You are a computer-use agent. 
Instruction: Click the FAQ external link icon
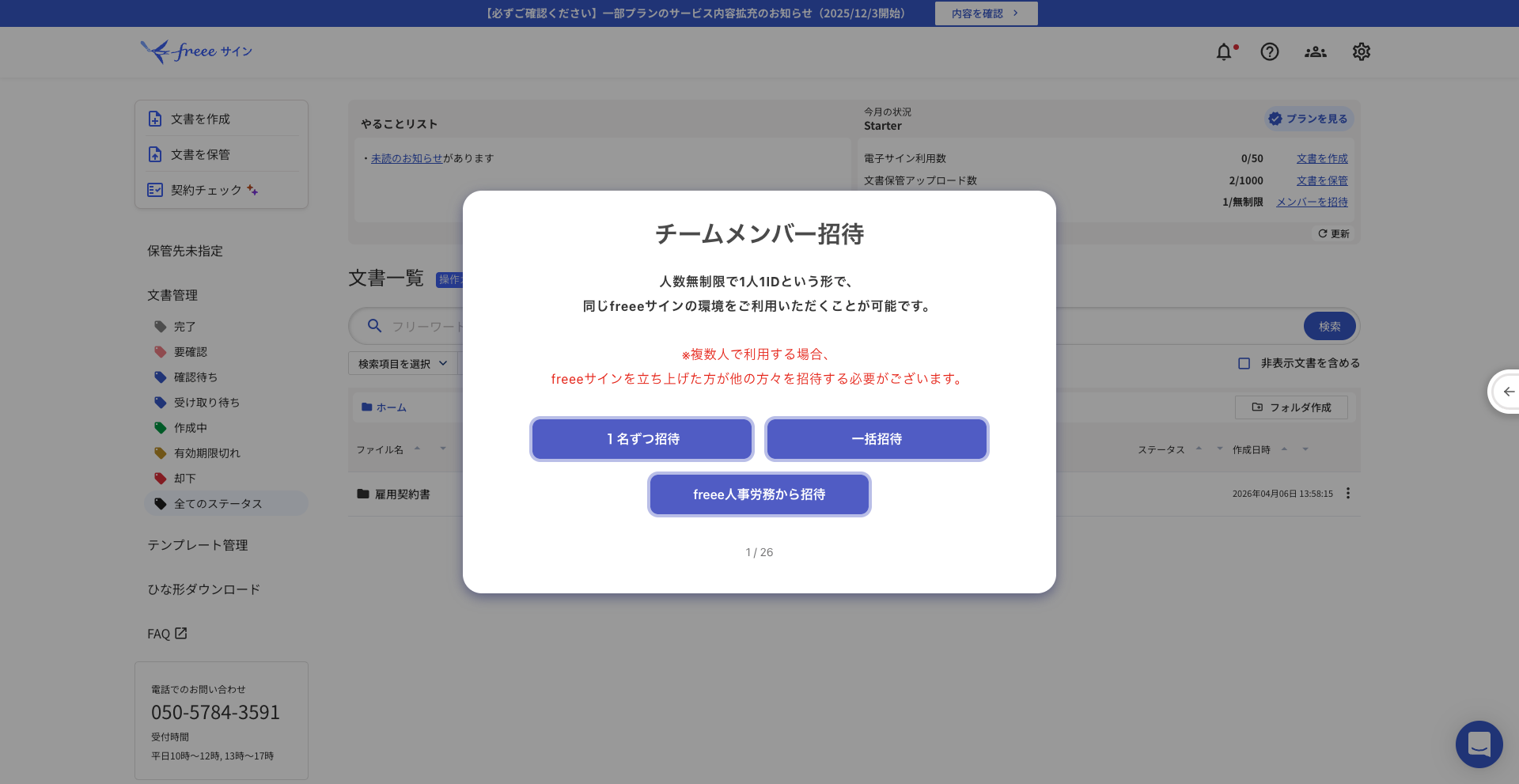click(x=181, y=633)
